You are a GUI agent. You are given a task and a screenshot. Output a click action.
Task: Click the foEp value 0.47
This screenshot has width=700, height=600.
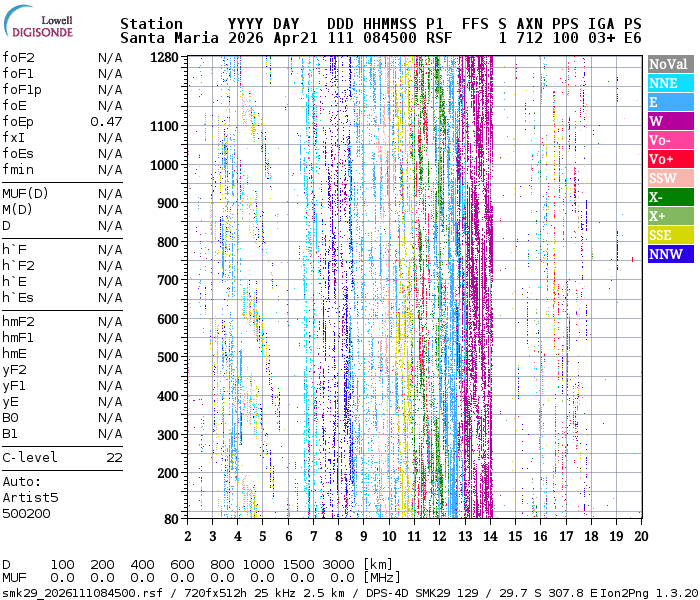click(x=106, y=121)
